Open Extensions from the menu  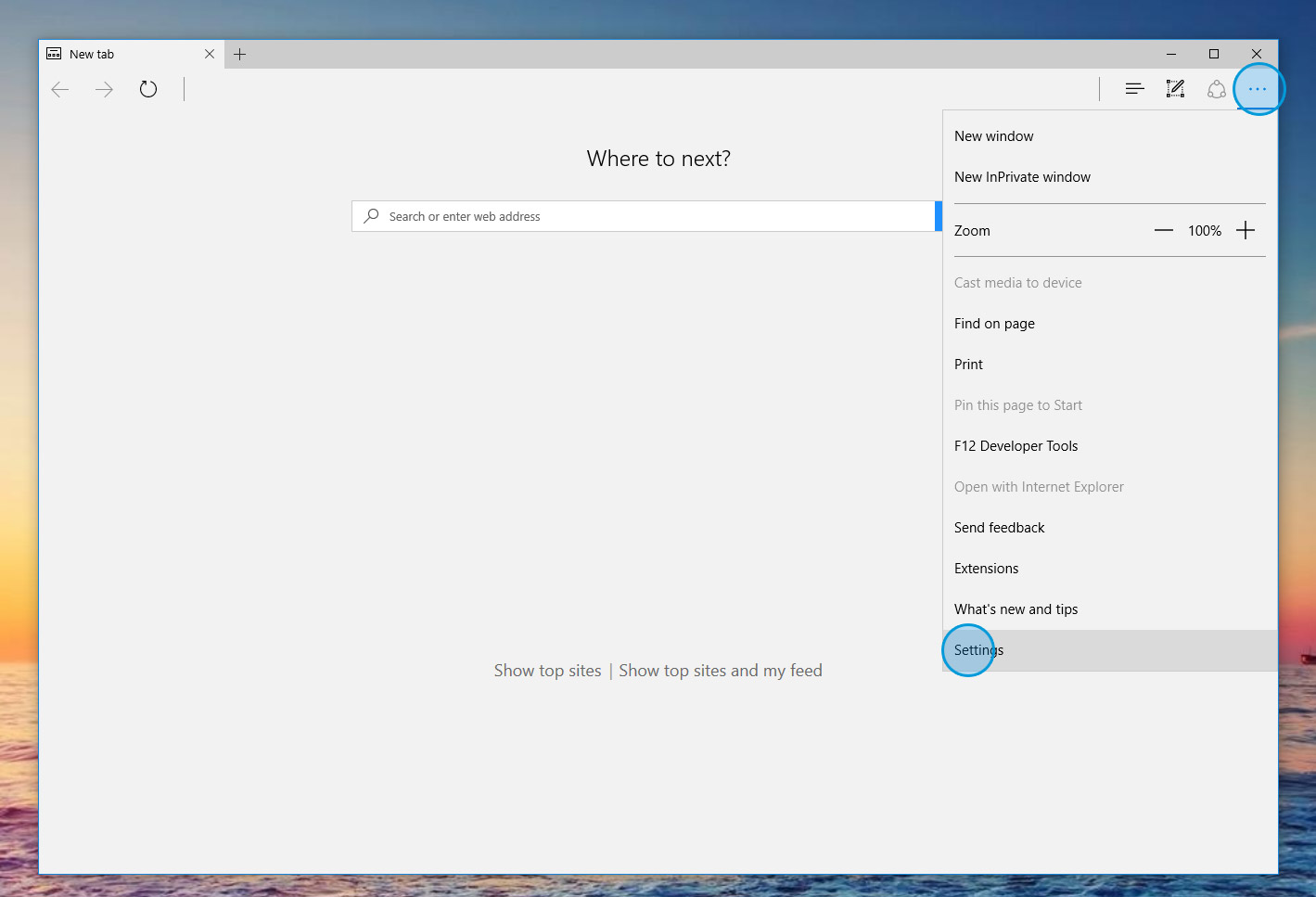click(x=986, y=569)
